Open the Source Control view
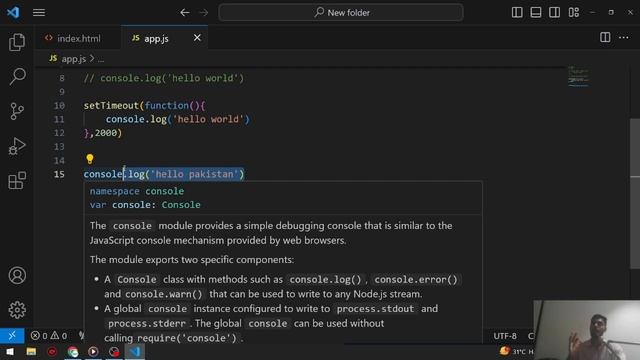The image size is (640, 360). coord(17,111)
